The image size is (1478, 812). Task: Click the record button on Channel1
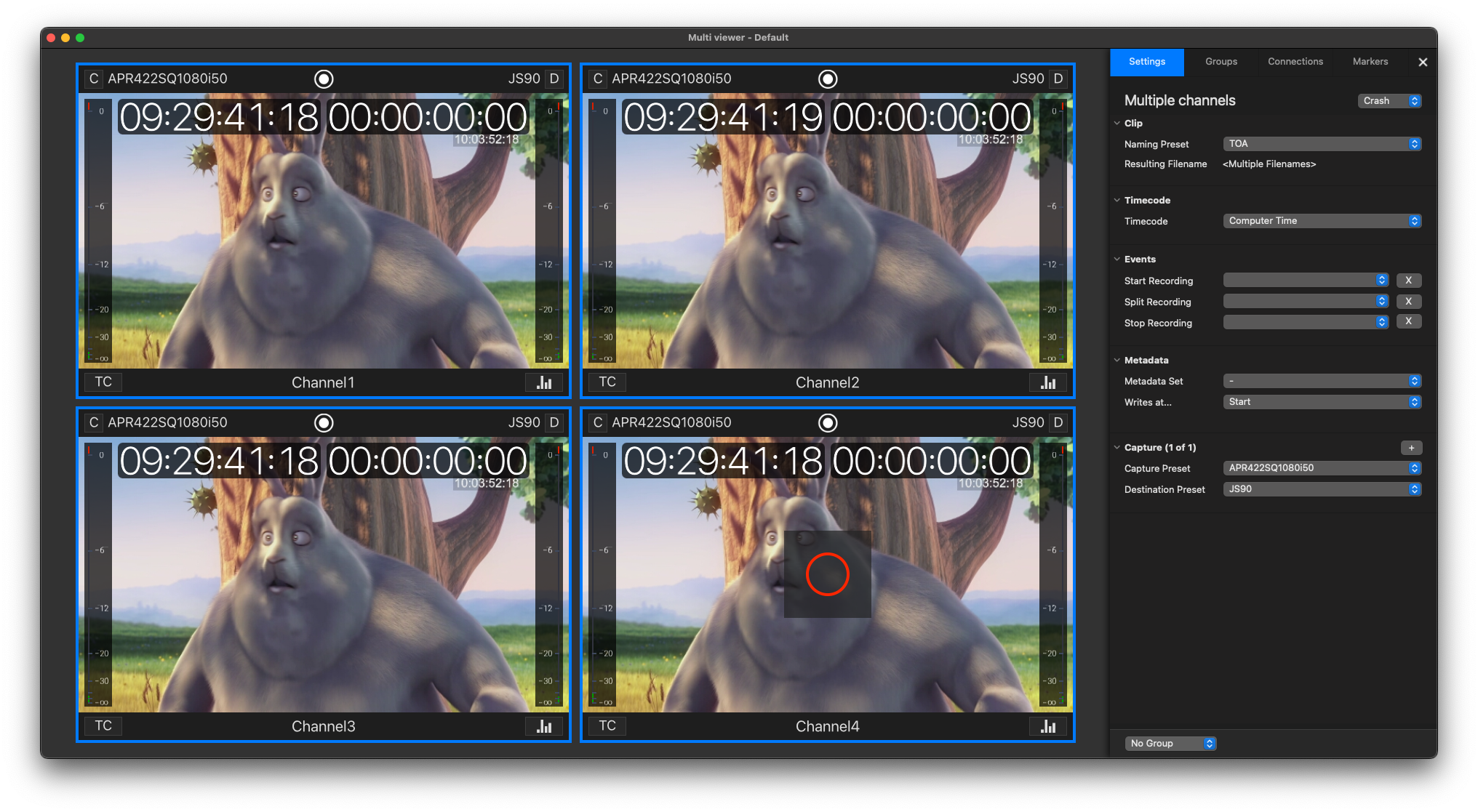point(324,79)
